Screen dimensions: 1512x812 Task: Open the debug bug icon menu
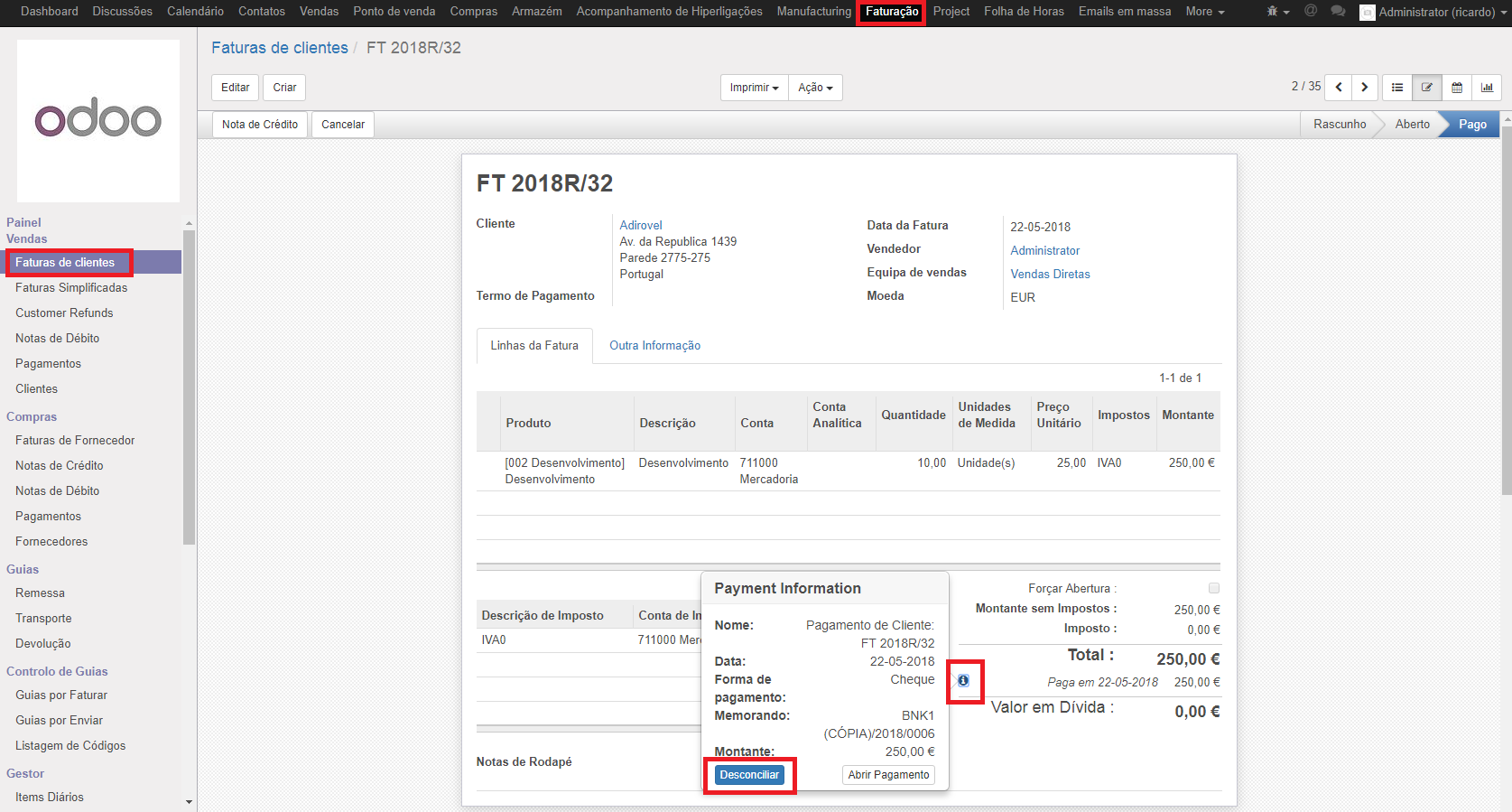point(1276,12)
